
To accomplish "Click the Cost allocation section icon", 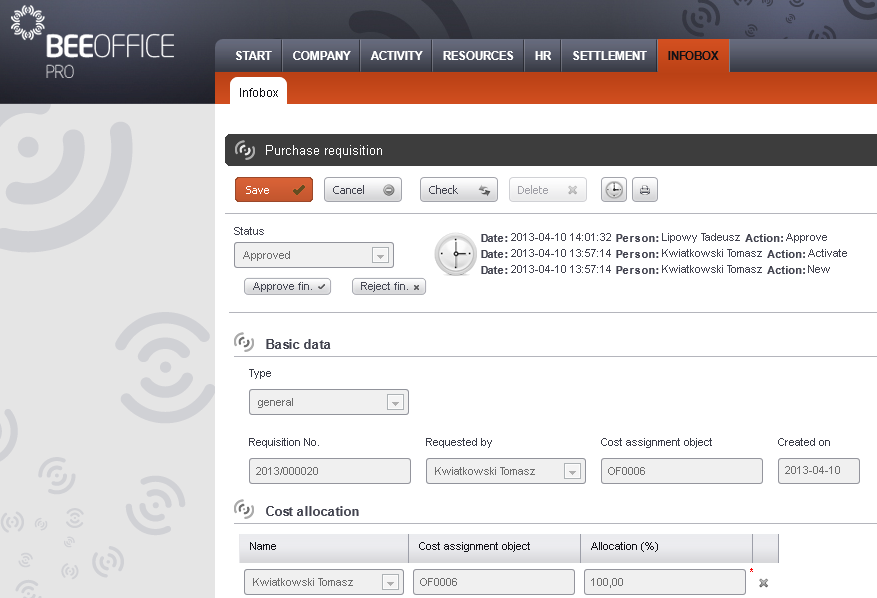I will coord(244,510).
